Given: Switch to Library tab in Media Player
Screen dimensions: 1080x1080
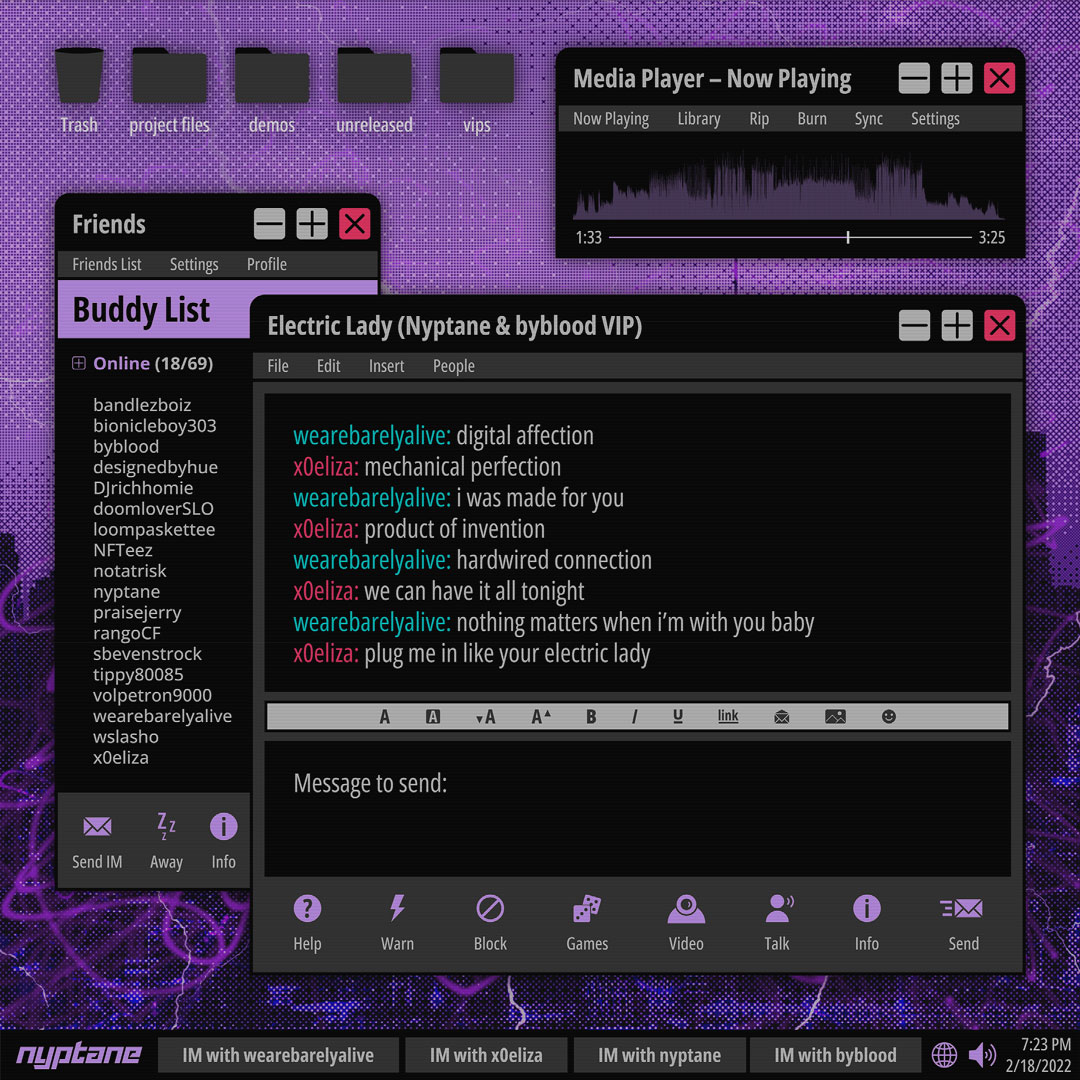Looking at the screenshot, I should [698, 118].
